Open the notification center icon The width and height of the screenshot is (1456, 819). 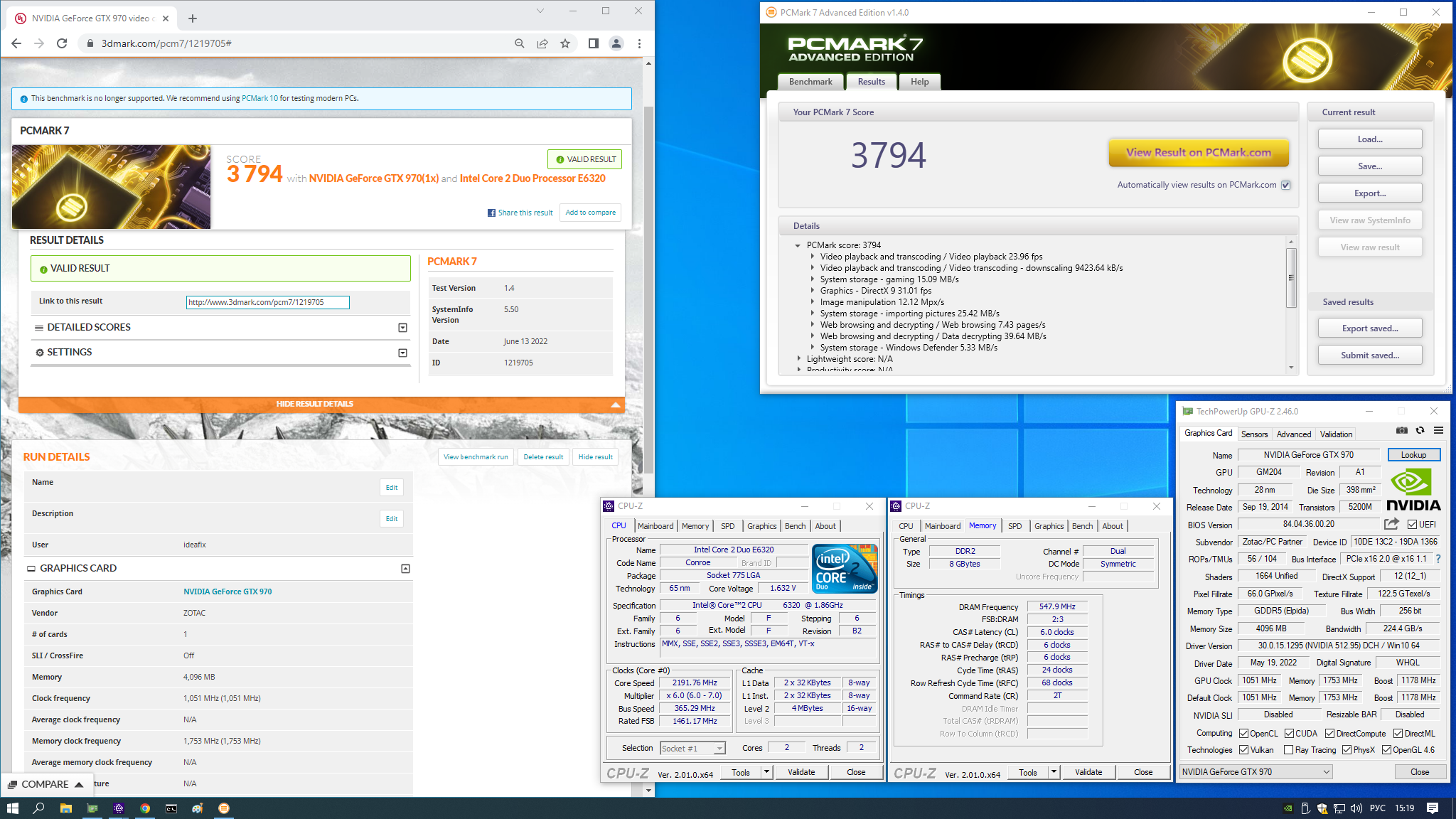(1433, 808)
